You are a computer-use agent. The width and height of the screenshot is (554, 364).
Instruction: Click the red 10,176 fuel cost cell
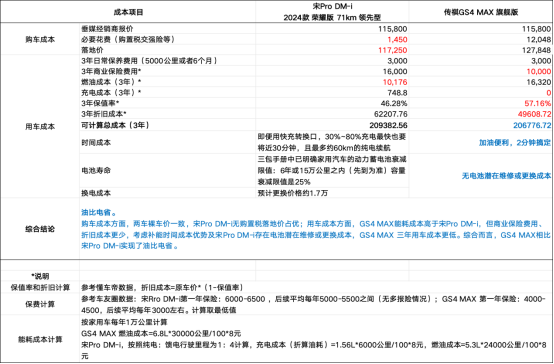[x=395, y=82]
